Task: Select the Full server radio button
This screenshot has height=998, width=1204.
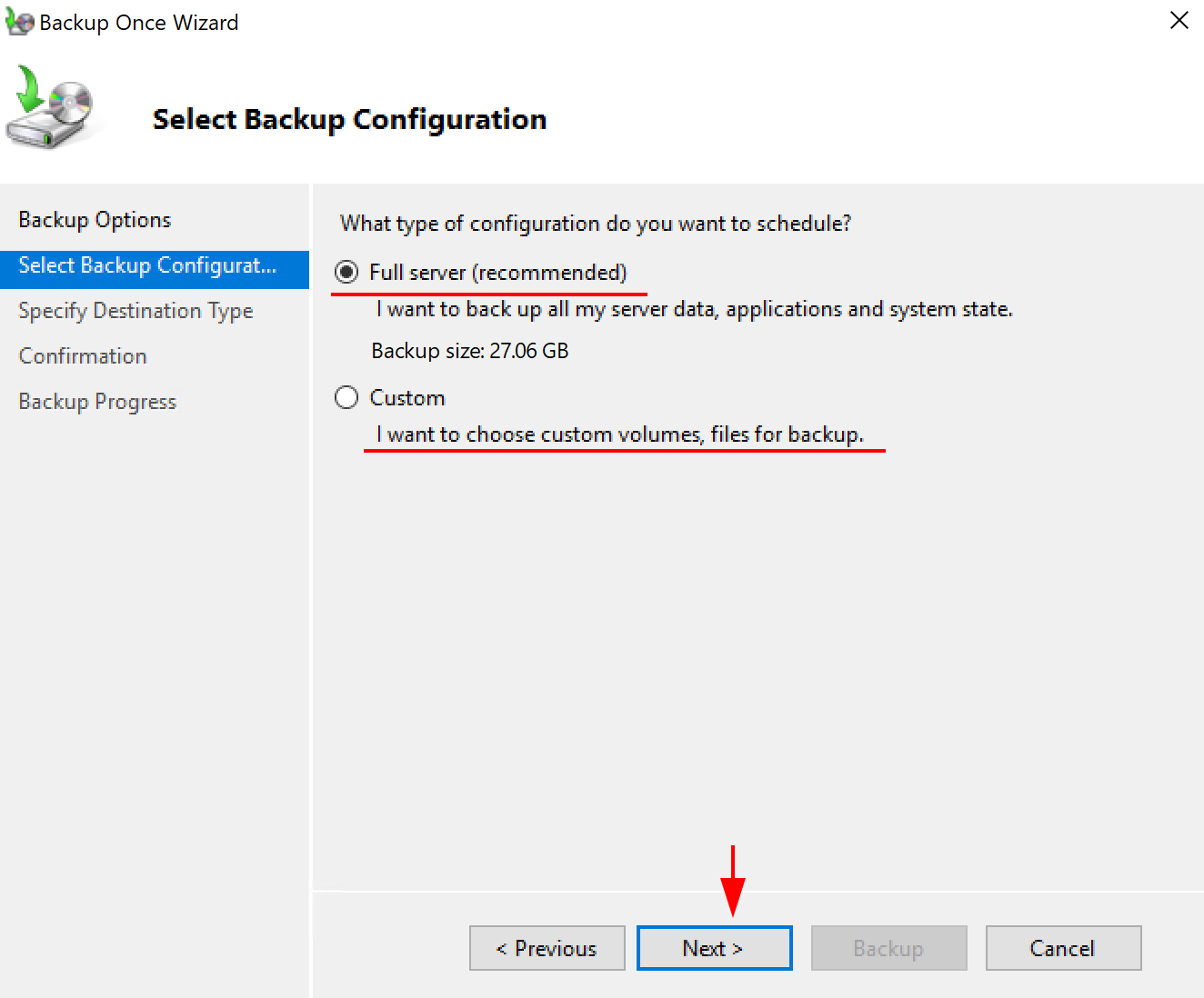Action: point(346,271)
